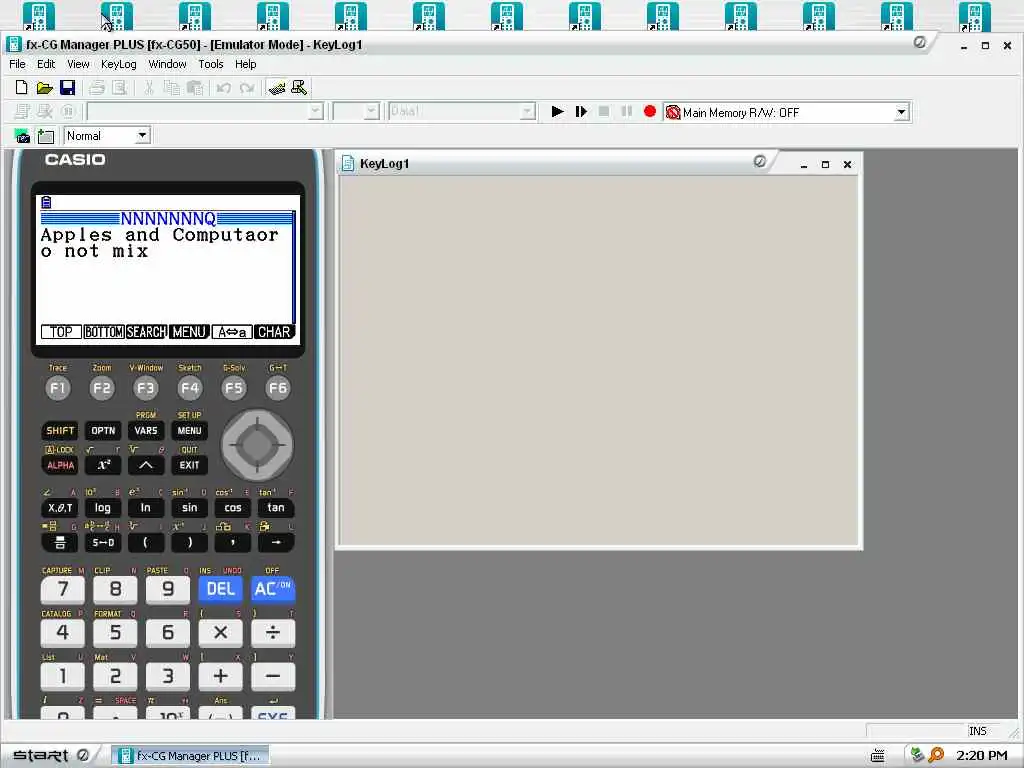Click the VARS key

(x=146, y=430)
